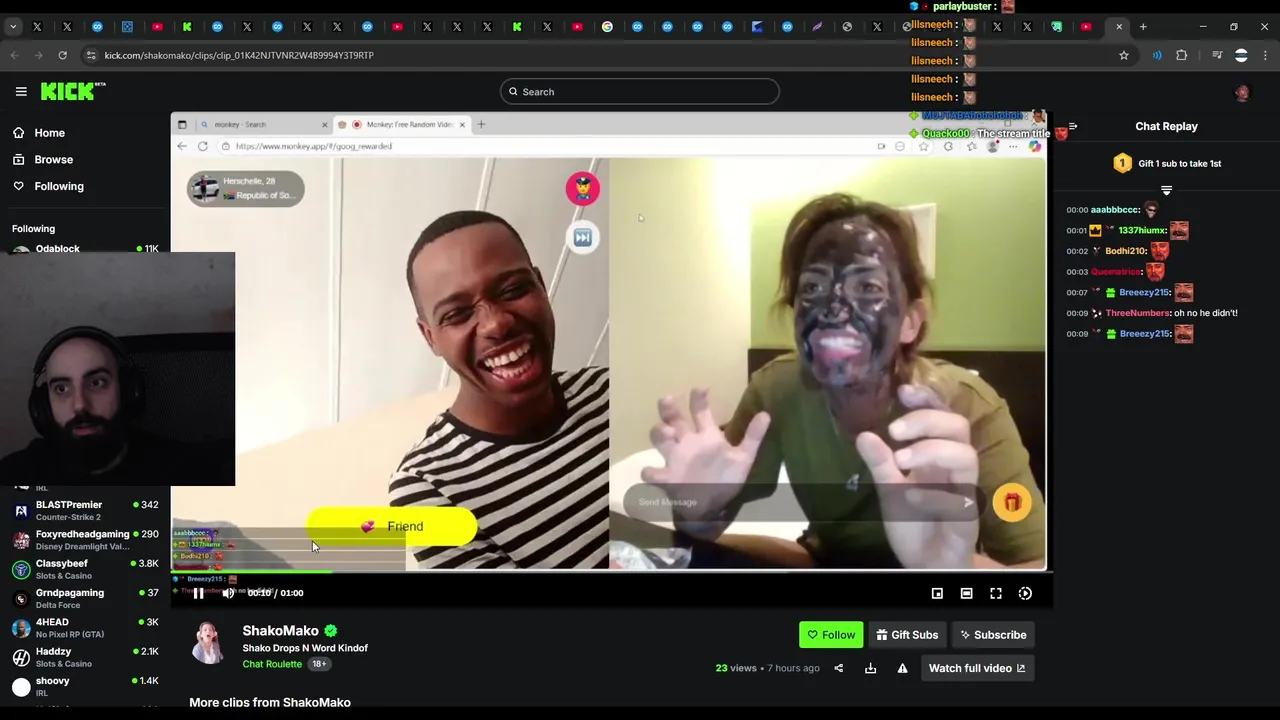Click the 18+ tag badge
Screen dimensions: 1280x720
pos(319,664)
